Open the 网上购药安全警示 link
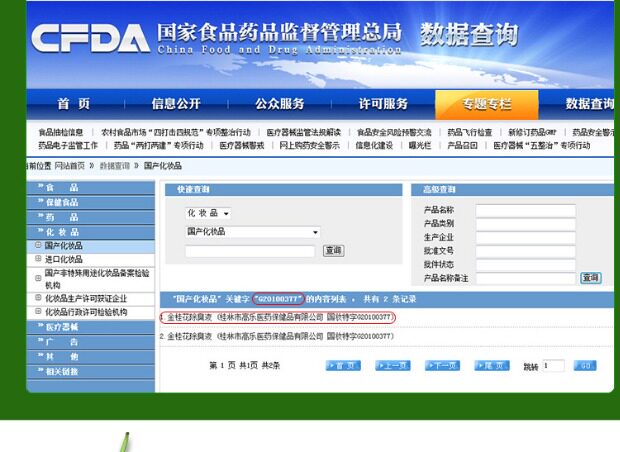 point(309,146)
